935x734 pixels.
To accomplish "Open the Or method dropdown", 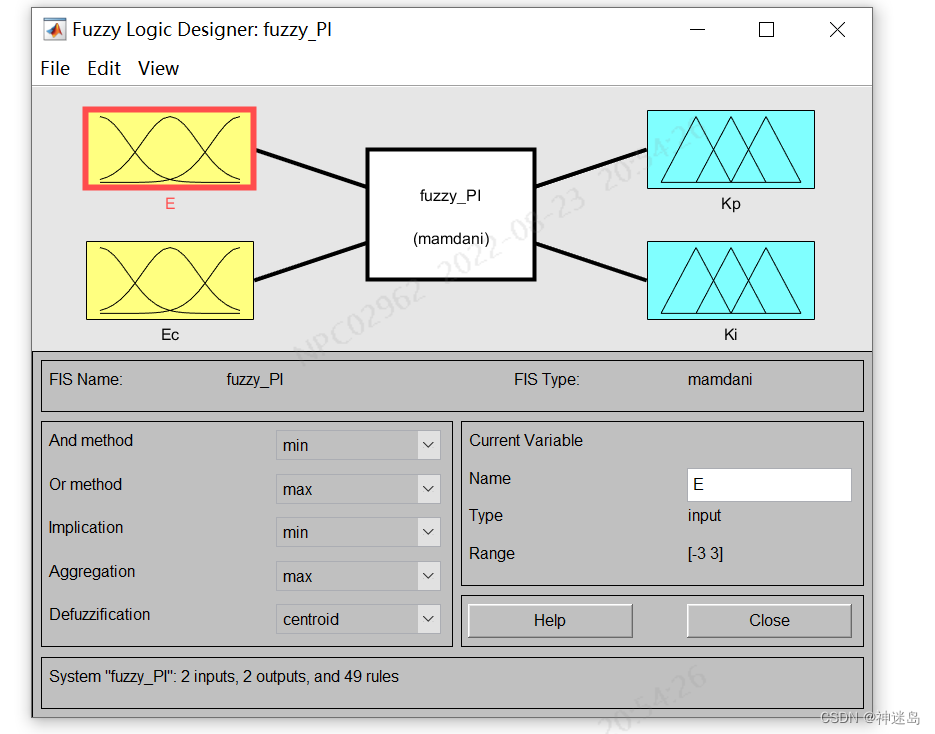I will (358, 489).
